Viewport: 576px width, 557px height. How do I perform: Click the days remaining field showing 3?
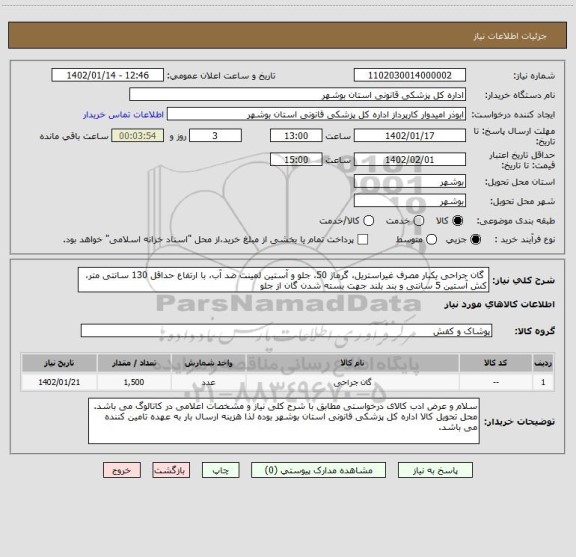[x=215, y=136]
